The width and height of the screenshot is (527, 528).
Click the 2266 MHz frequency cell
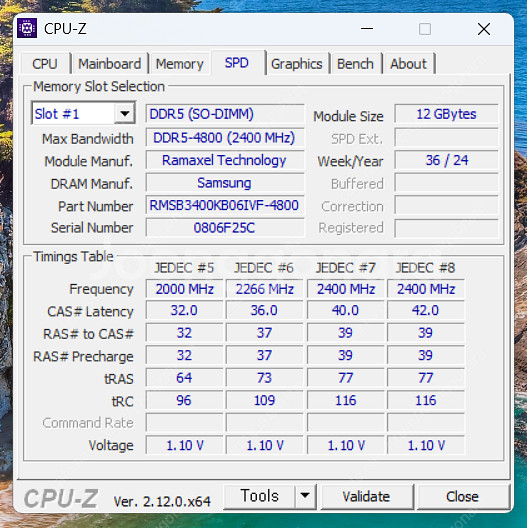[x=265, y=289]
